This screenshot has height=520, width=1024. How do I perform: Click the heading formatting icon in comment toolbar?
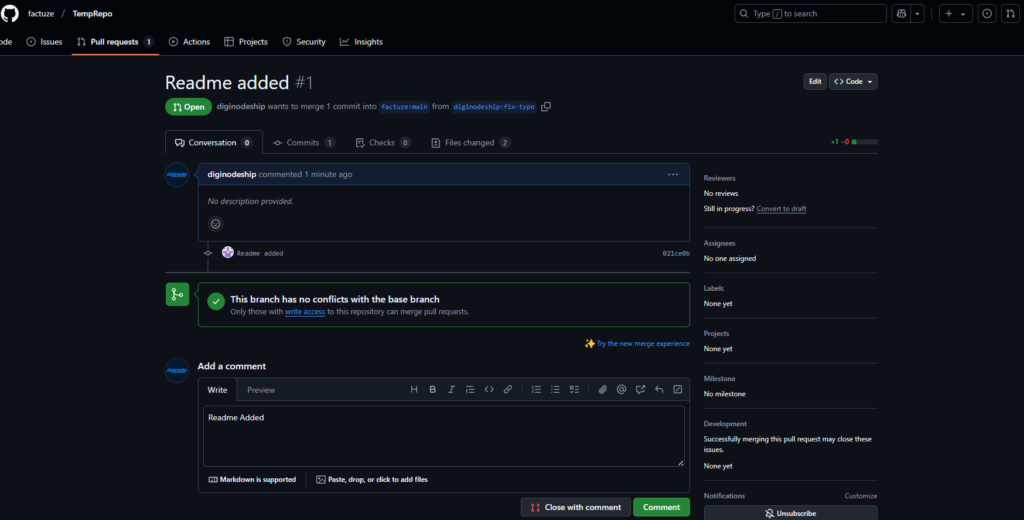(x=414, y=389)
